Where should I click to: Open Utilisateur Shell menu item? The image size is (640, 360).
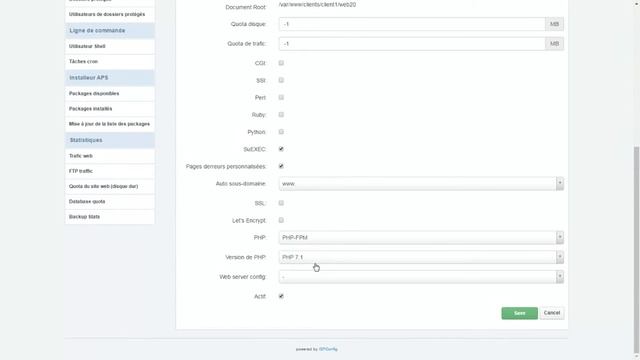click(110, 46)
